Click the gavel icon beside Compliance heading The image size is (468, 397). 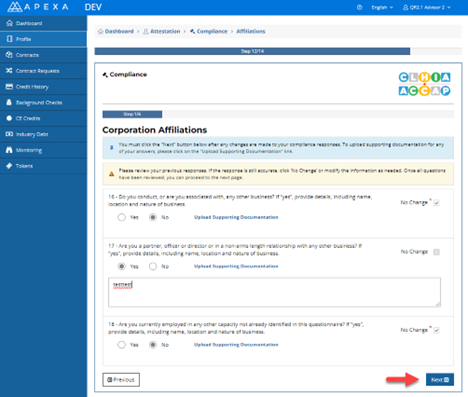point(105,75)
